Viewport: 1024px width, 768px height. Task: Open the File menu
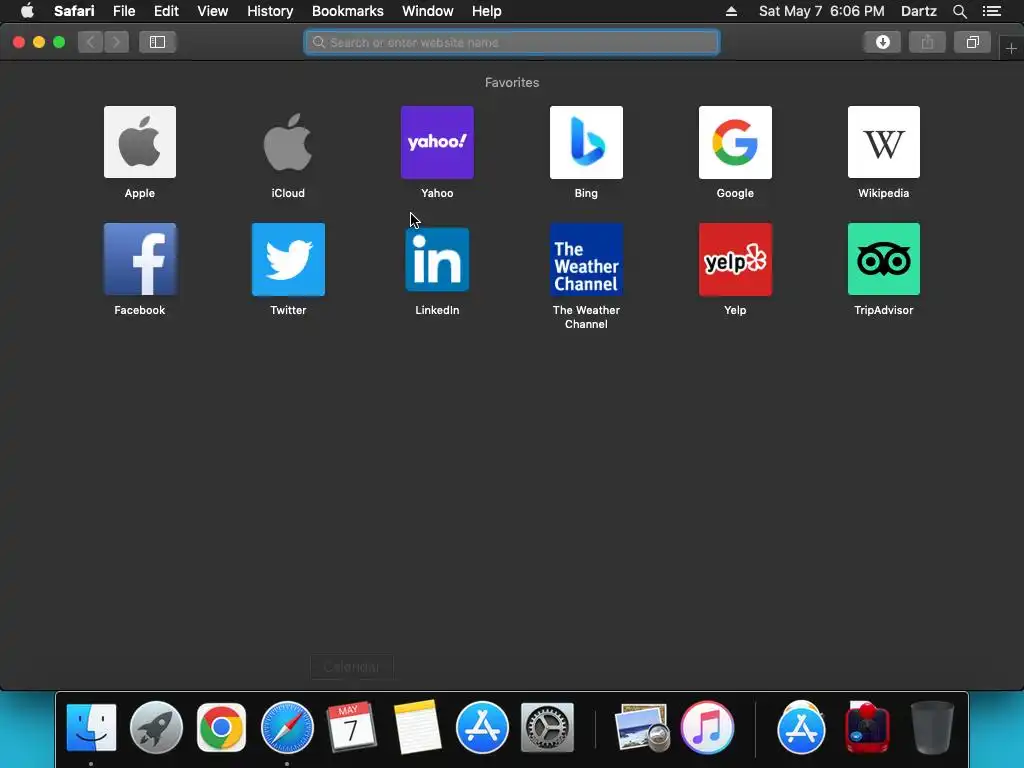point(123,11)
